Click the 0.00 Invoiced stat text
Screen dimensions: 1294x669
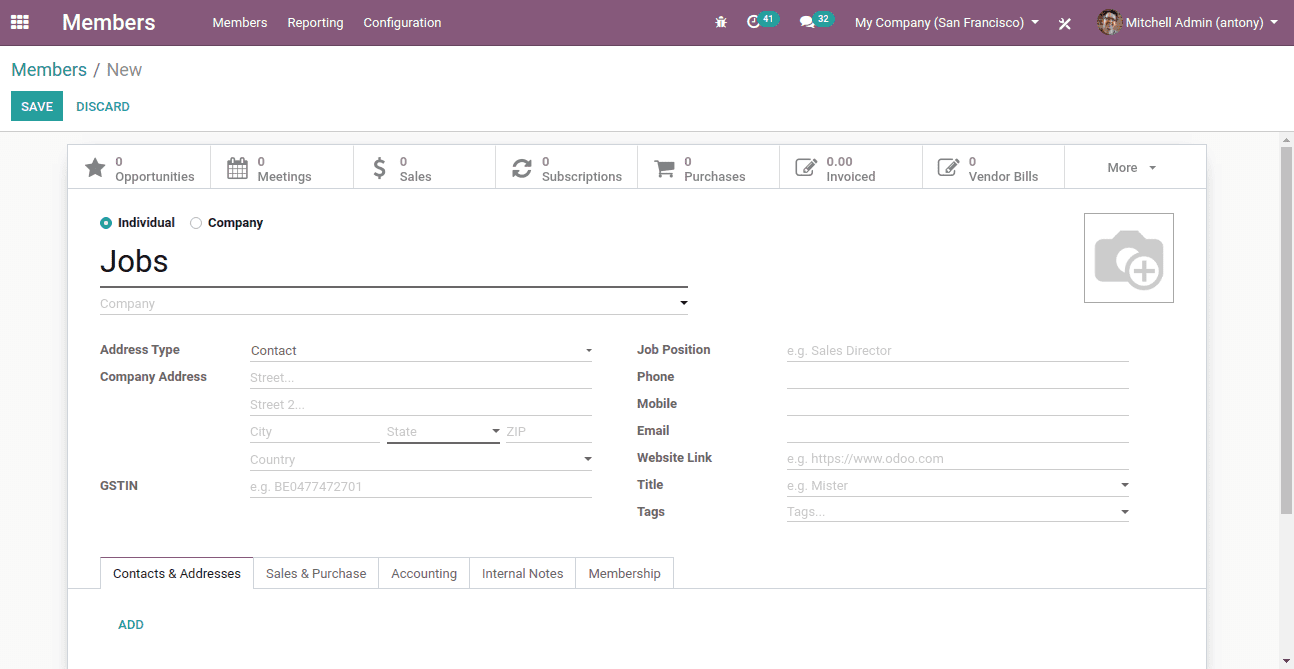851,169
